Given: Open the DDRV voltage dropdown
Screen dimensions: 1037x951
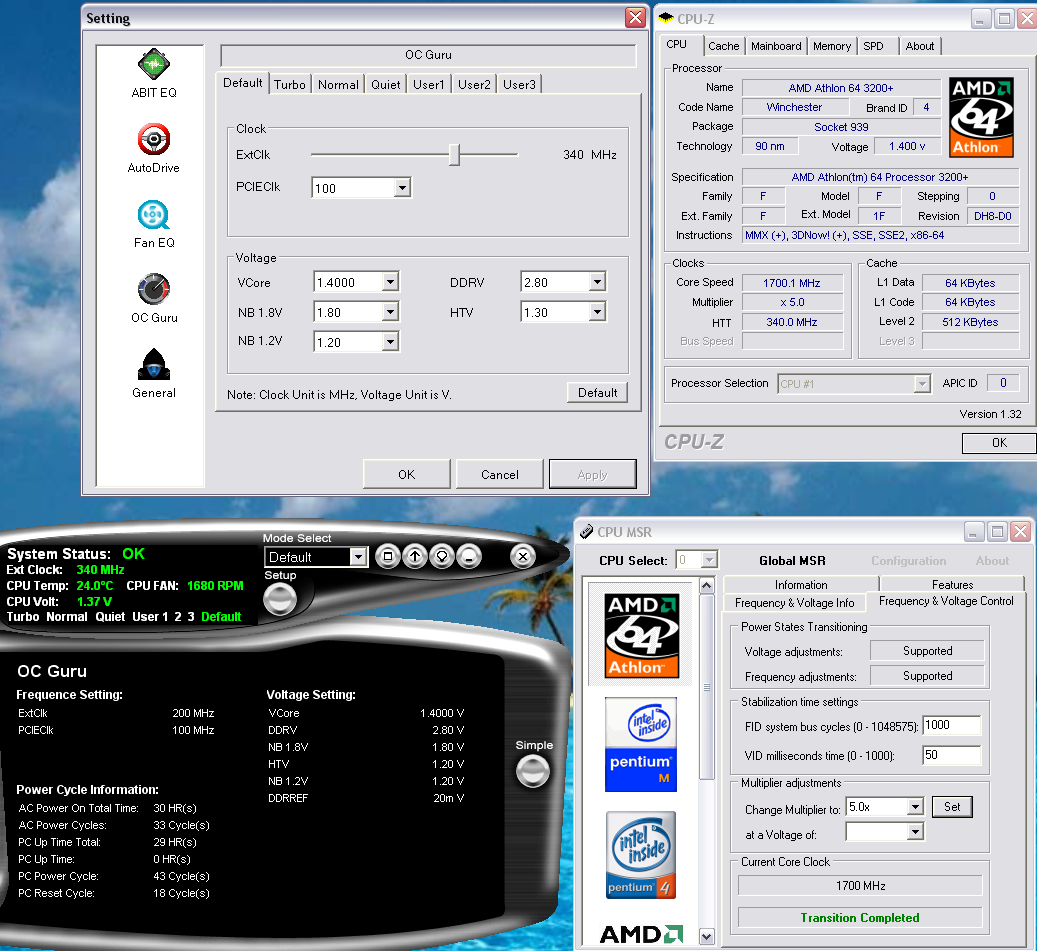Looking at the screenshot, I should [597, 282].
